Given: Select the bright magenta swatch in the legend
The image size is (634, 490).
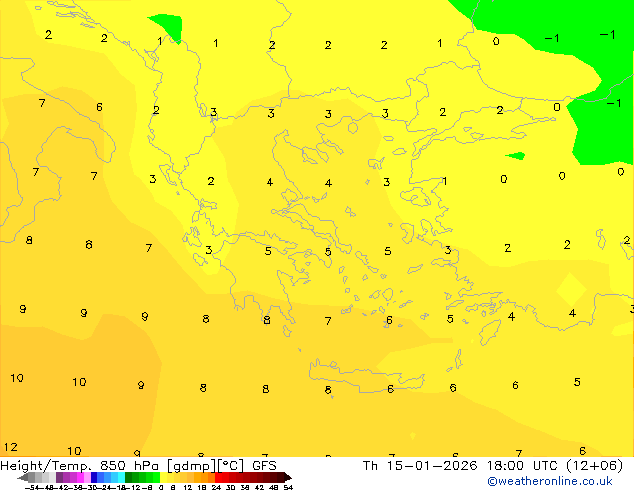Looking at the screenshot, I should click(80, 477).
